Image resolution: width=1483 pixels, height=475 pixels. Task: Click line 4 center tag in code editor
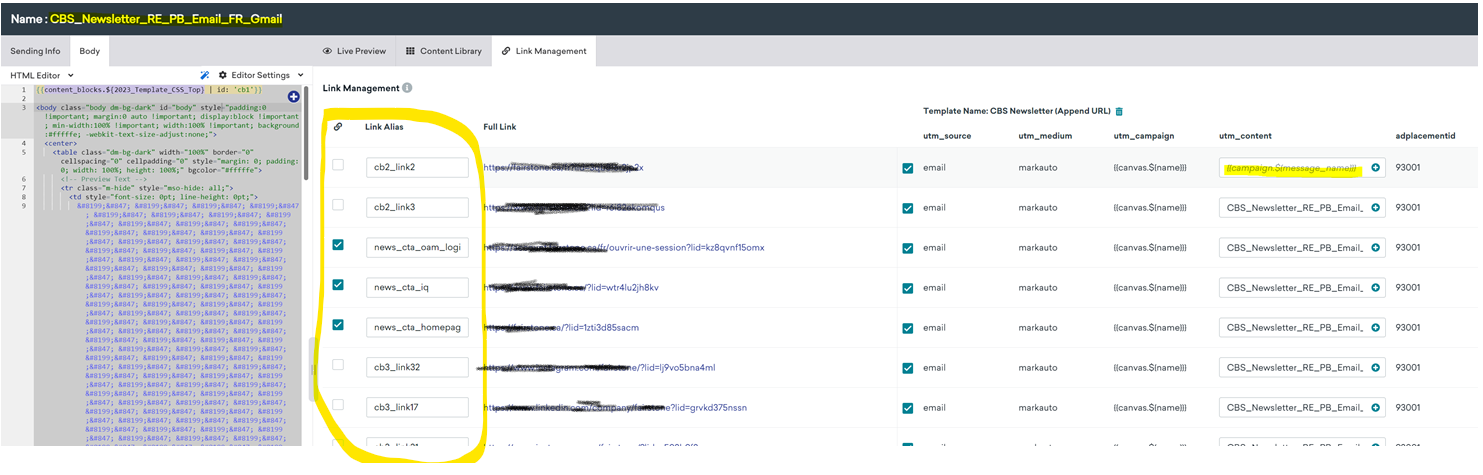coord(61,143)
